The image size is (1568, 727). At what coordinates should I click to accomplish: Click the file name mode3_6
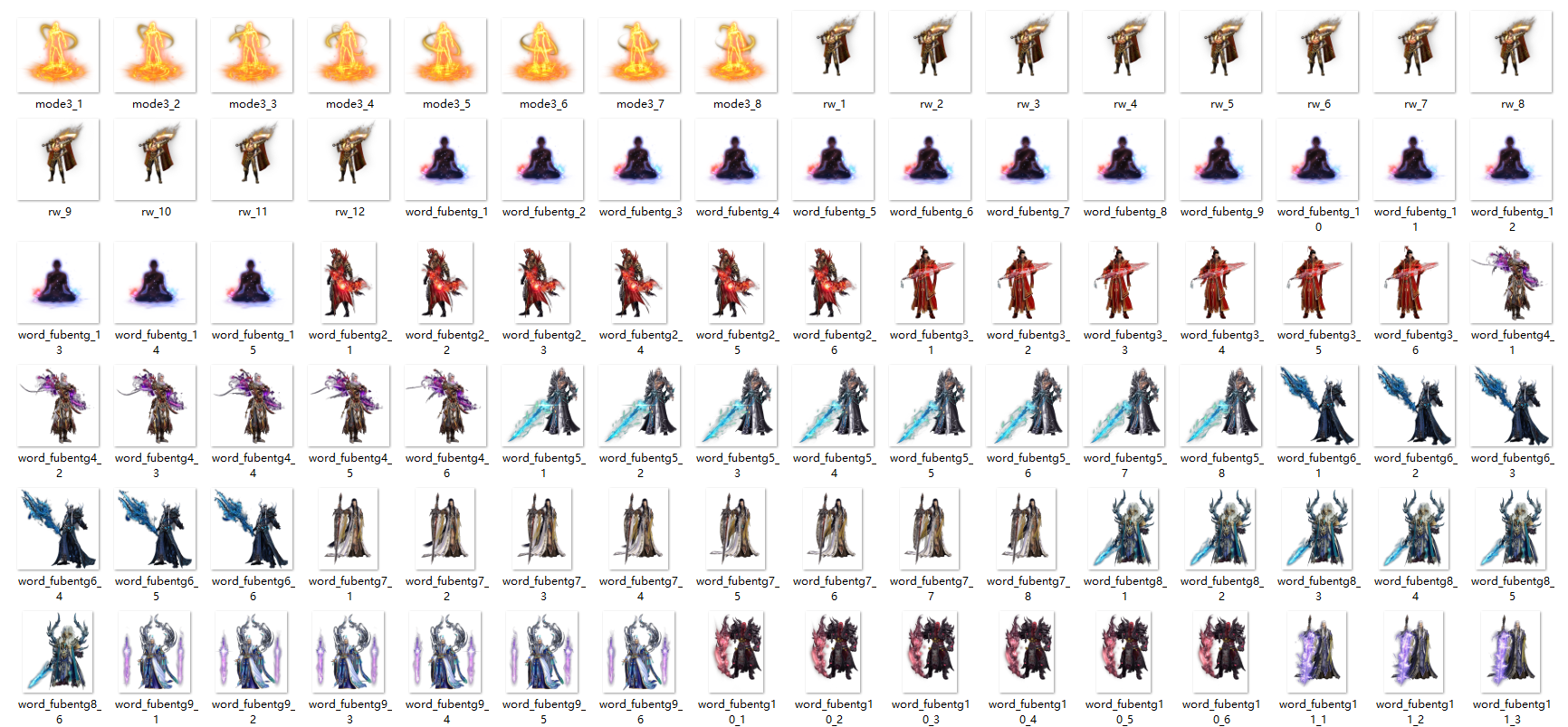(x=543, y=104)
